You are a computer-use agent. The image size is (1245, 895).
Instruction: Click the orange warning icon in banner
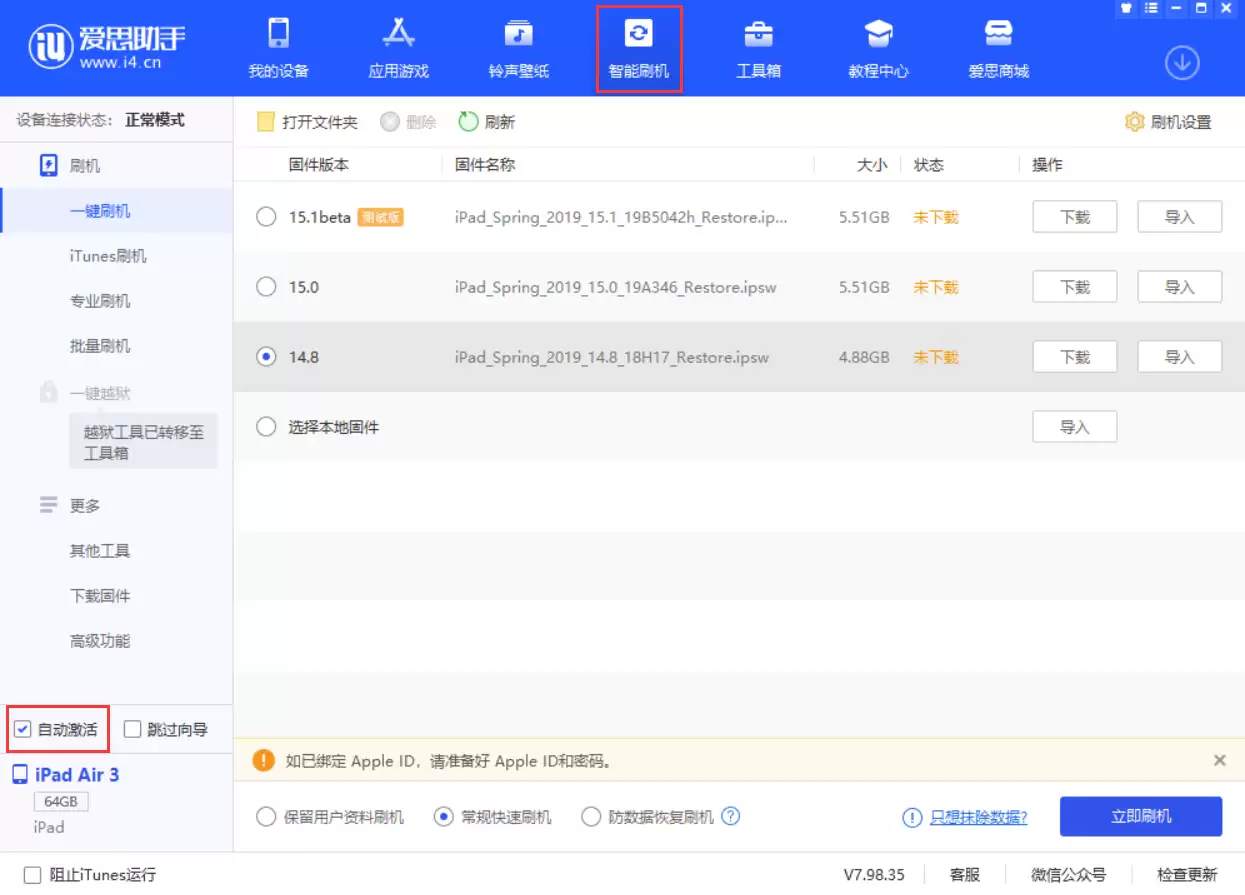click(263, 760)
